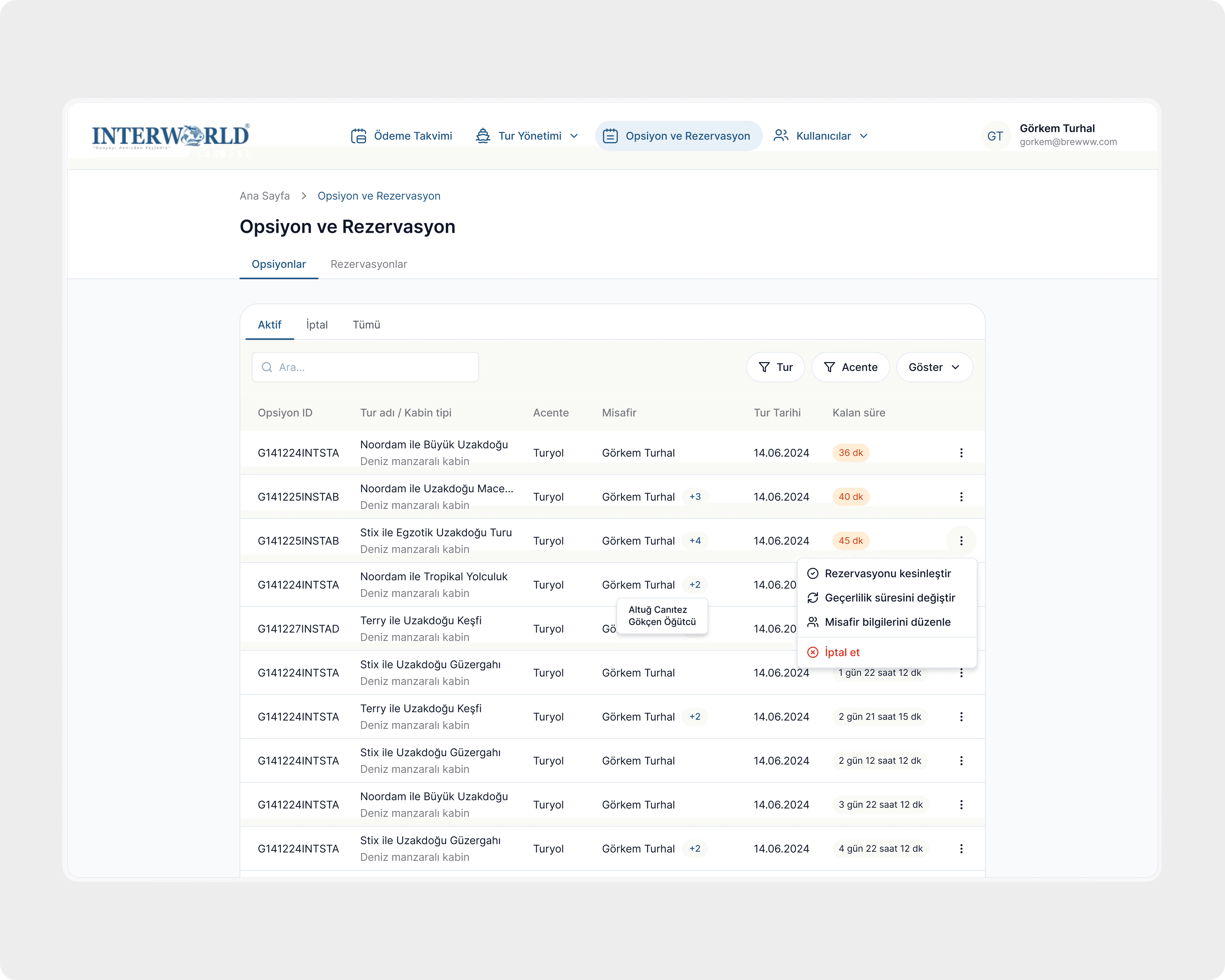Click the search magnifier icon
This screenshot has height=980, width=1225.
[266, 367]
